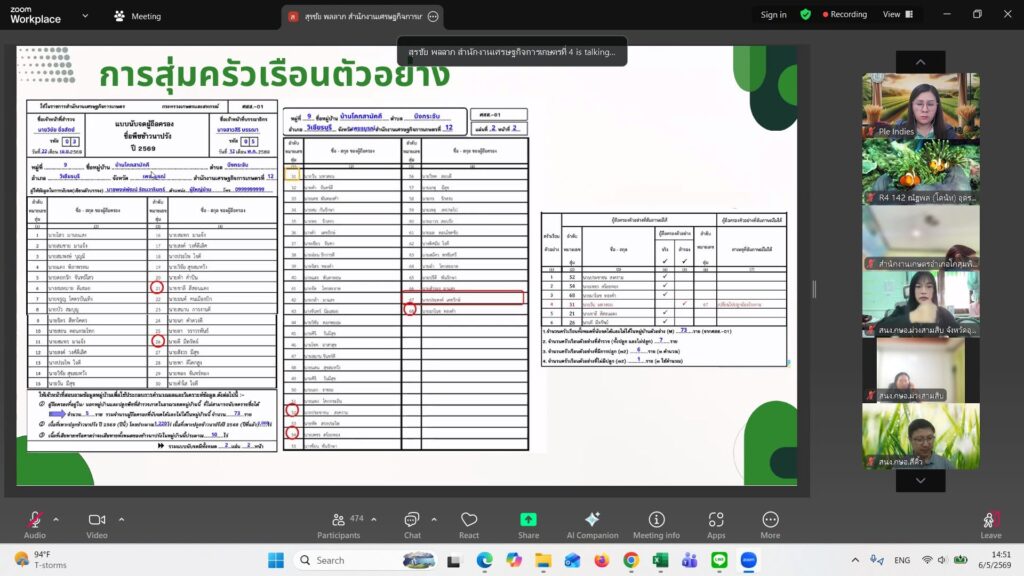Show Meeting info
This screenshot has height=576, width=1024.
tap(656, 525)
